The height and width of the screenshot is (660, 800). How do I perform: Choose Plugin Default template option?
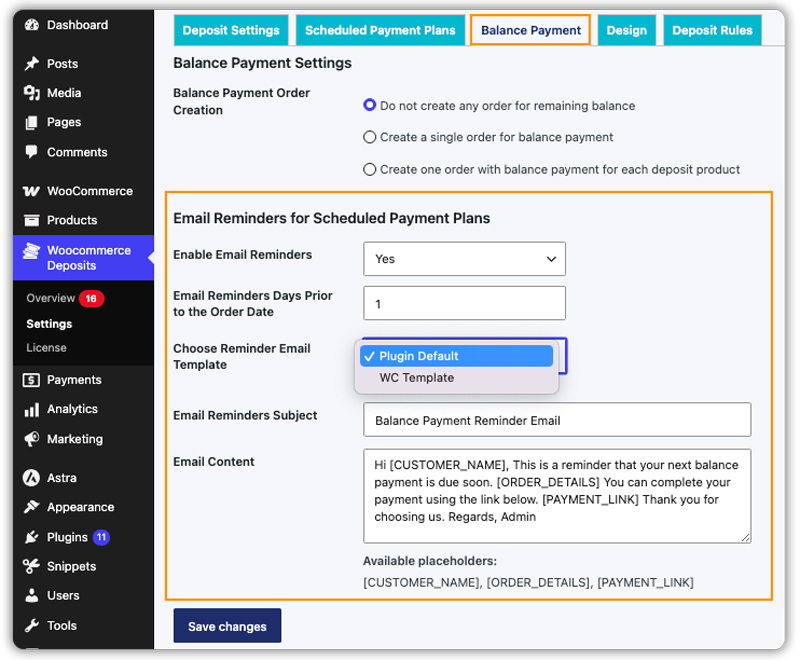pos(456,356)
